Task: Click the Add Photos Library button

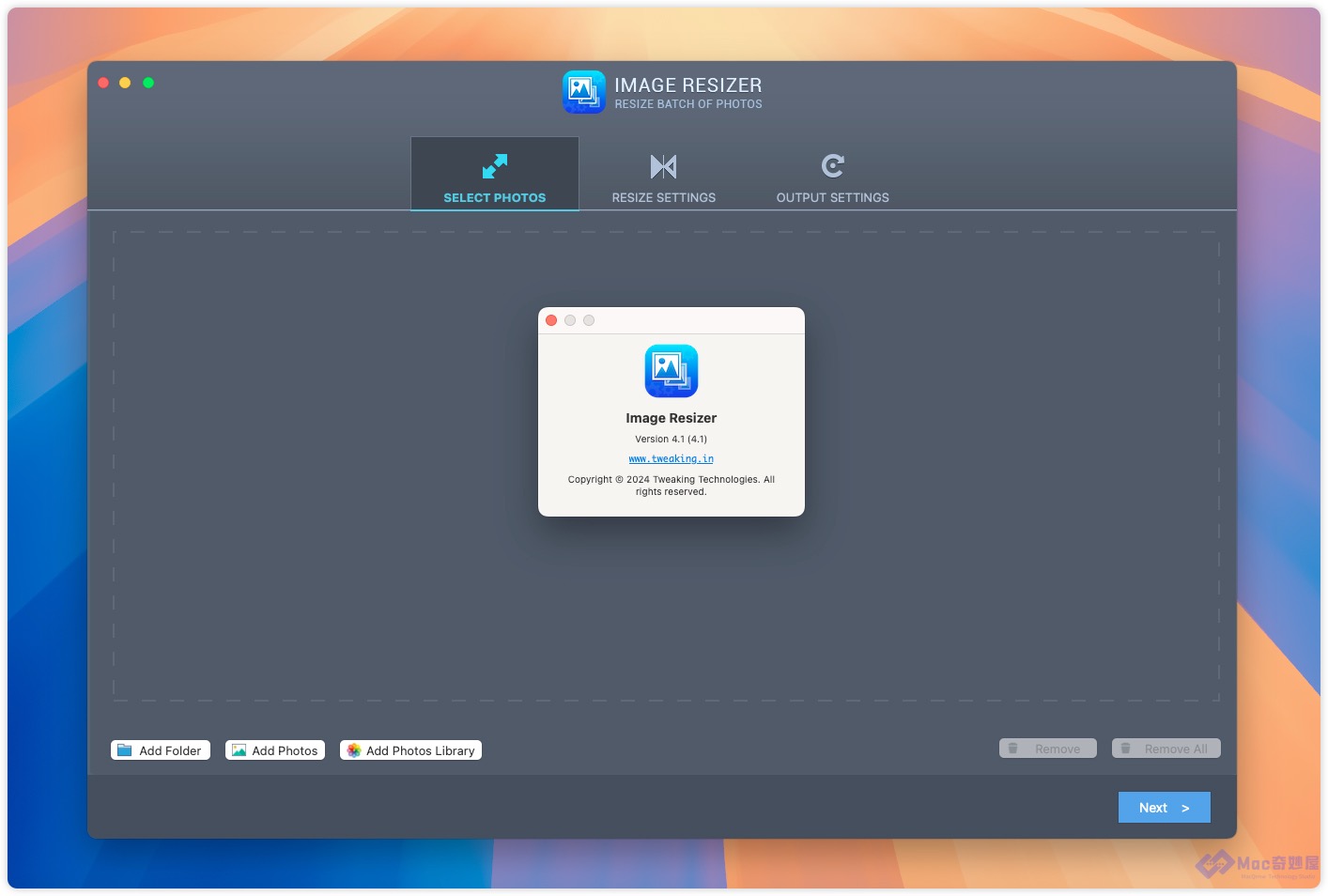Action: click(410, 750)
